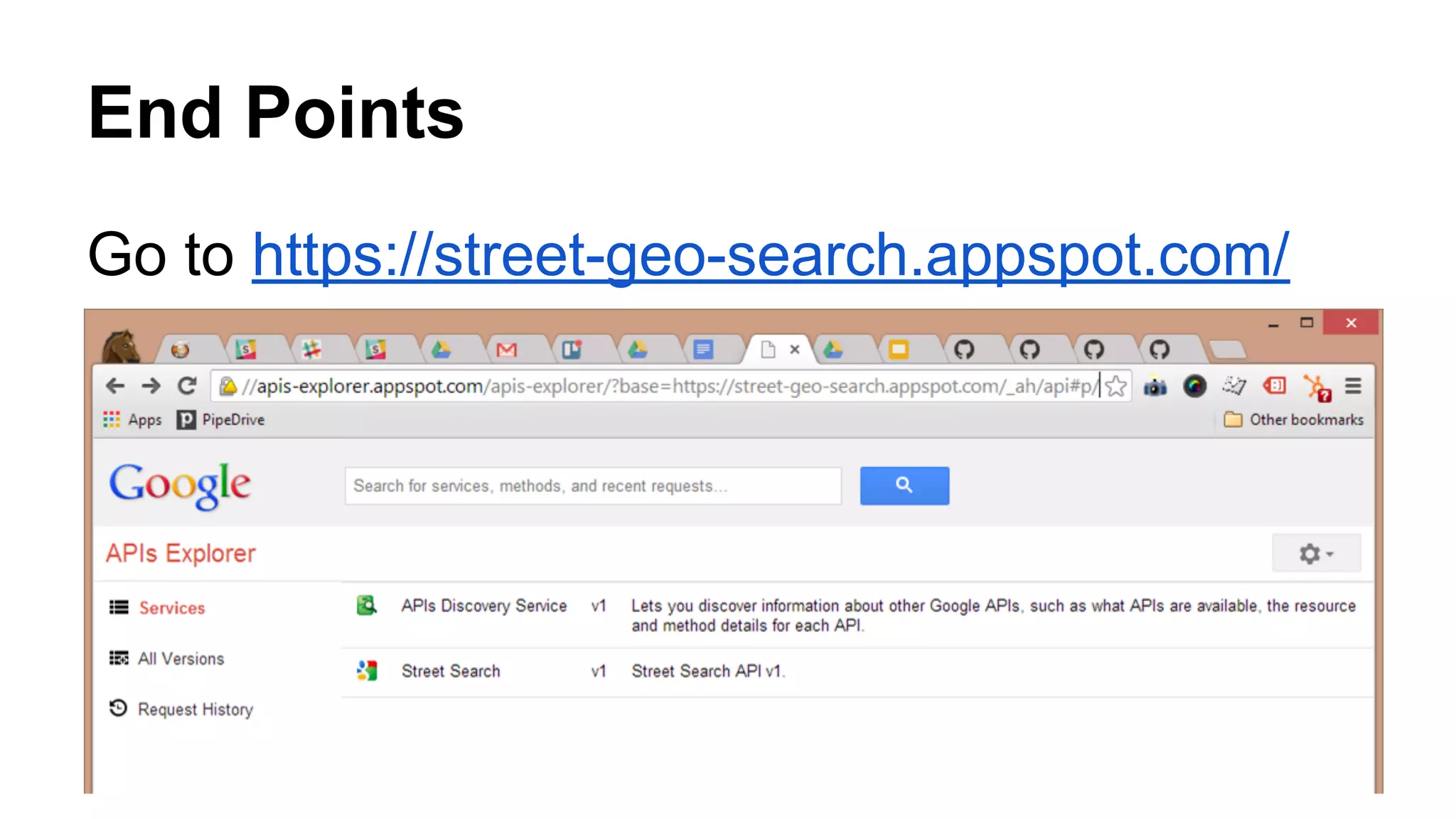This screenshot has height=819, width=1456.
Task: Click the blue camera extension icon
Action: click(x=1155, y=386)
